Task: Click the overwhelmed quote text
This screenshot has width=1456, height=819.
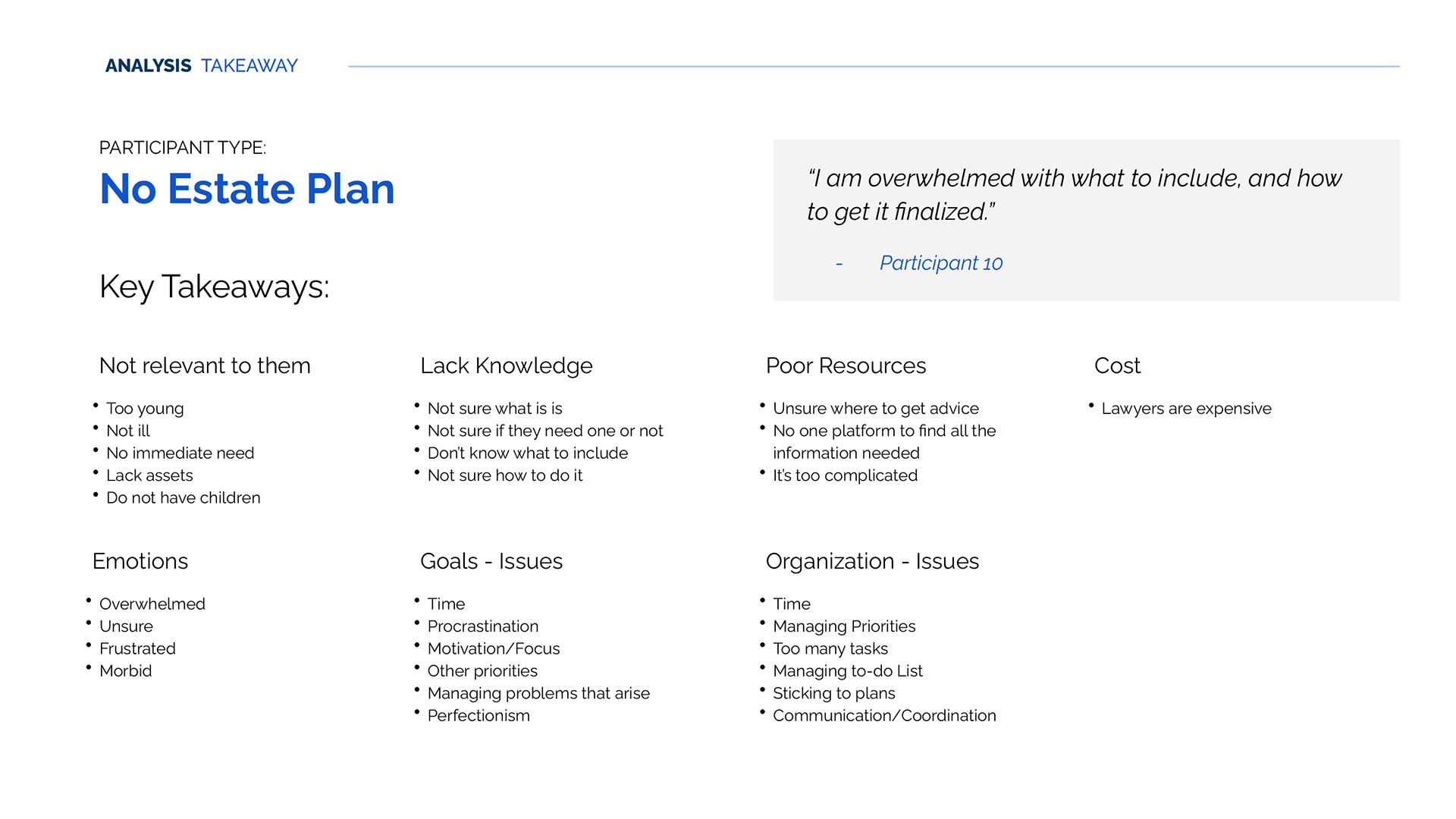Action: pos(1075,195)
